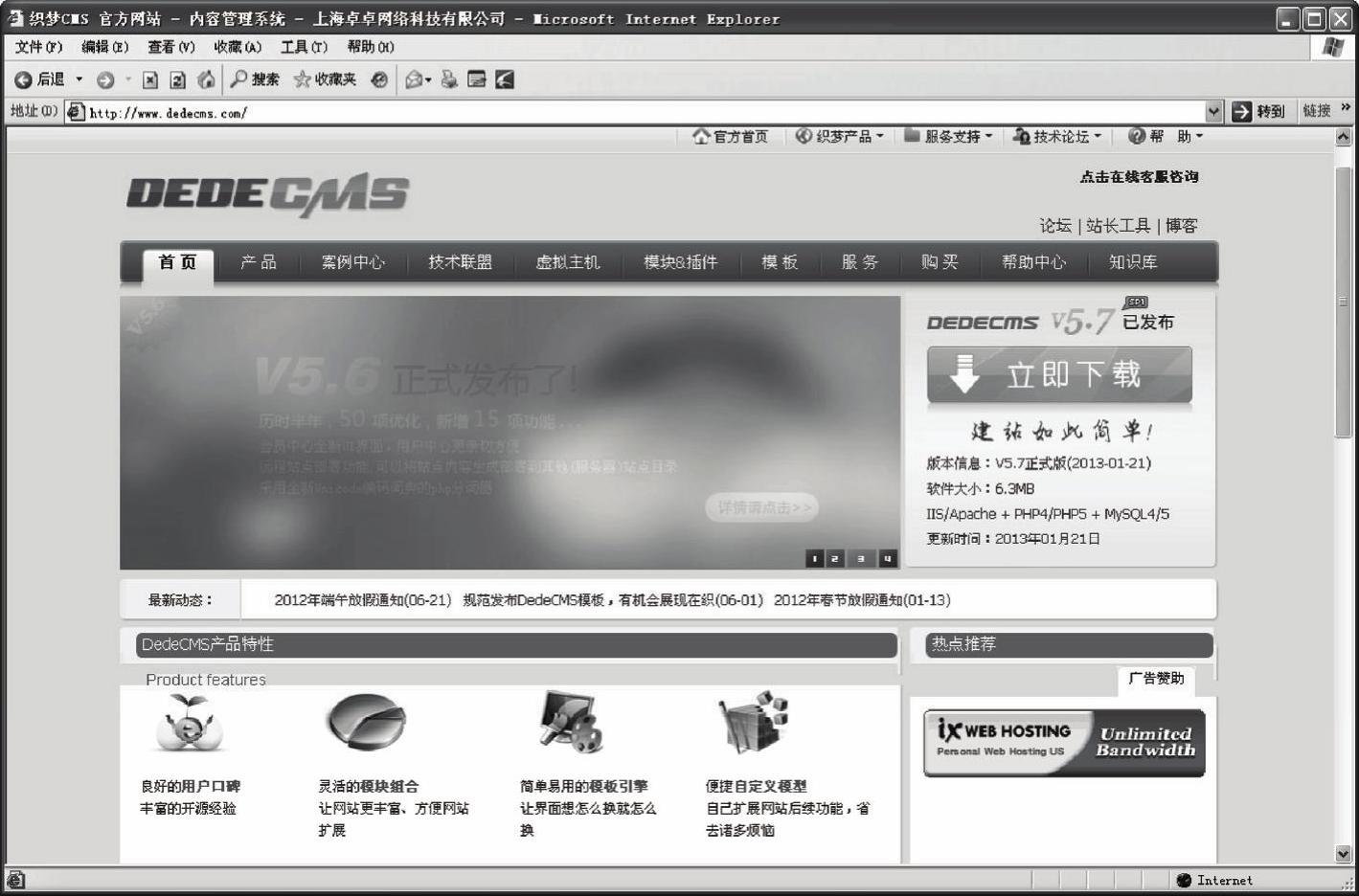1359x896 pixels.
Task: Click the Edit page toolbar icon
Action: (x=477, y=79)
